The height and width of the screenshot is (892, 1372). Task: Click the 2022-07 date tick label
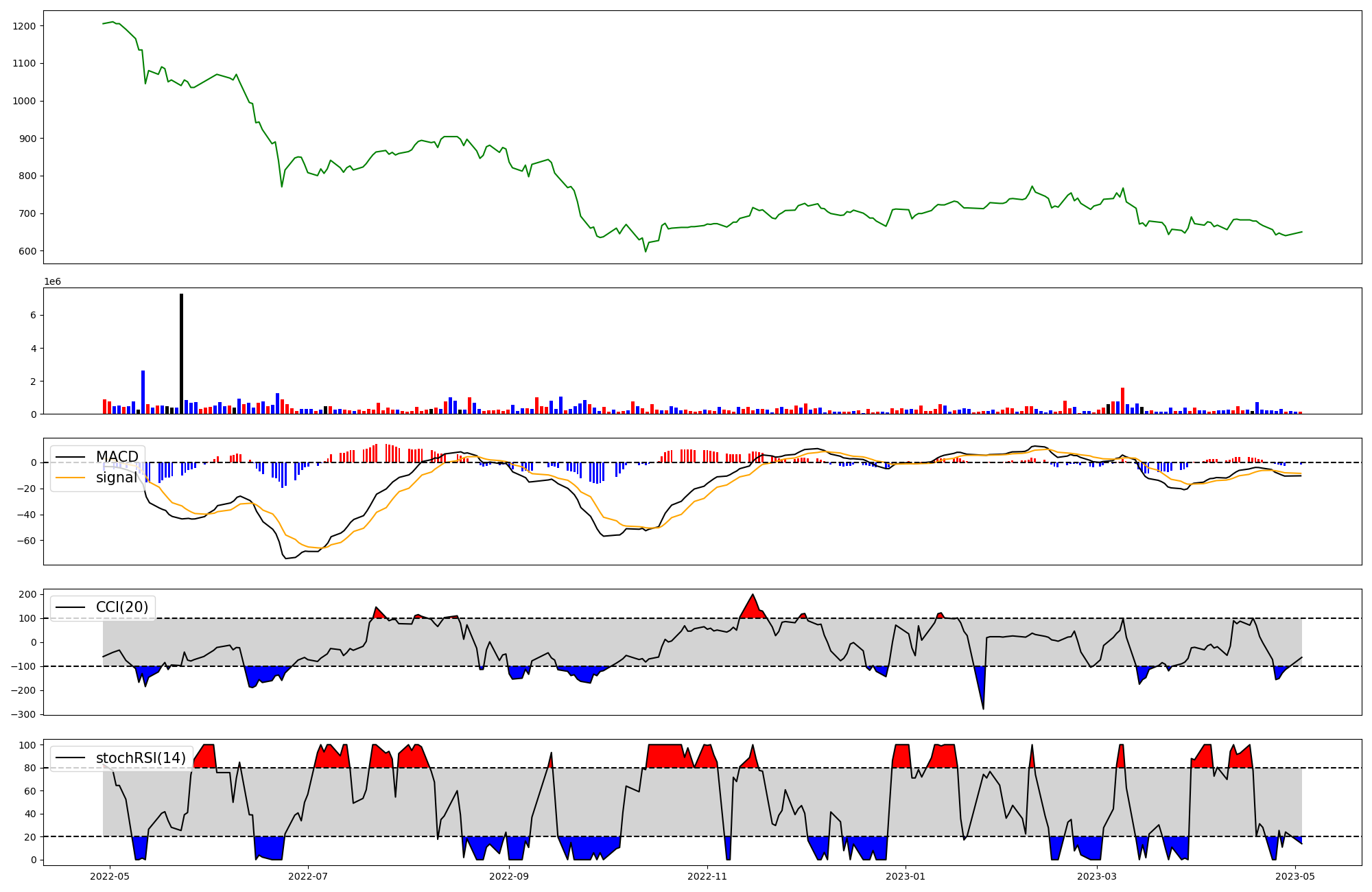pyautogui.click(x=308, y=876)
